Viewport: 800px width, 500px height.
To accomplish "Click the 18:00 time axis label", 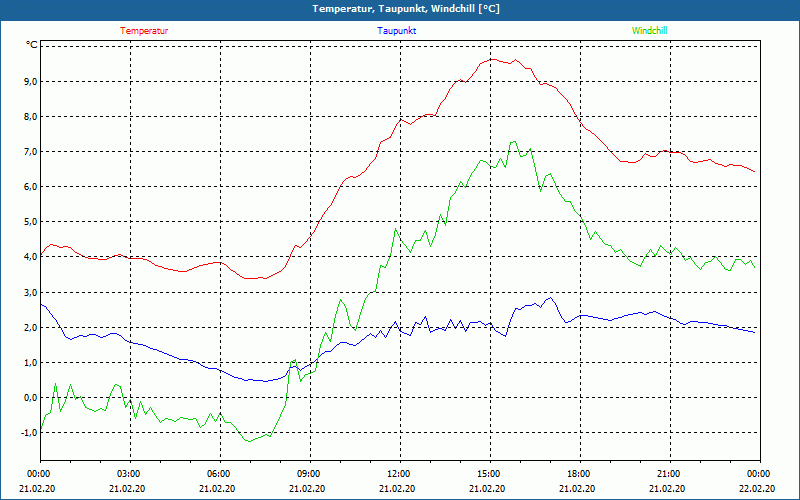I will (x=580, y=474).
